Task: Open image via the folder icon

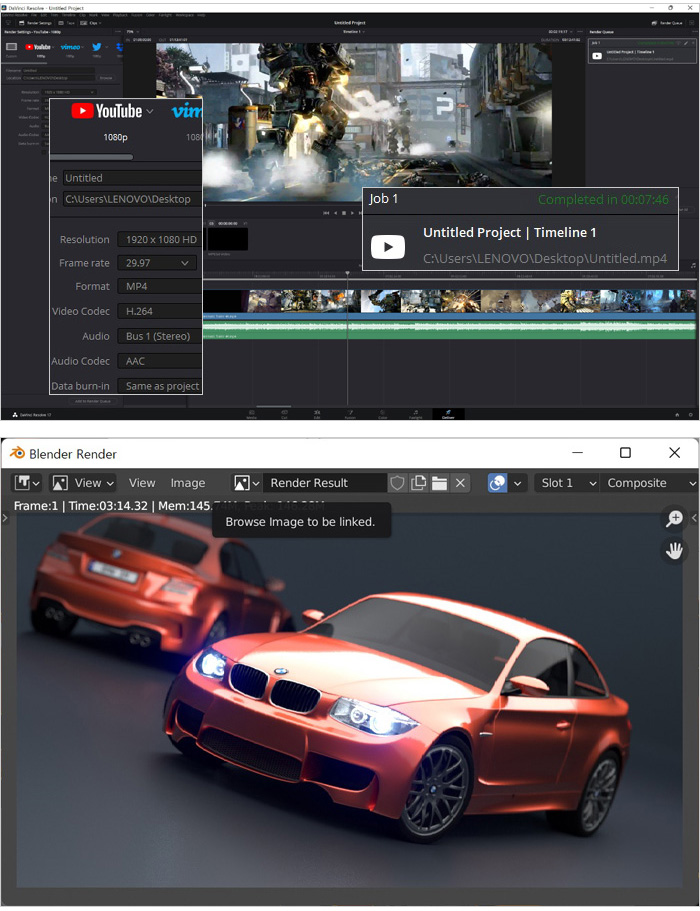Action: tap(439, 483)
